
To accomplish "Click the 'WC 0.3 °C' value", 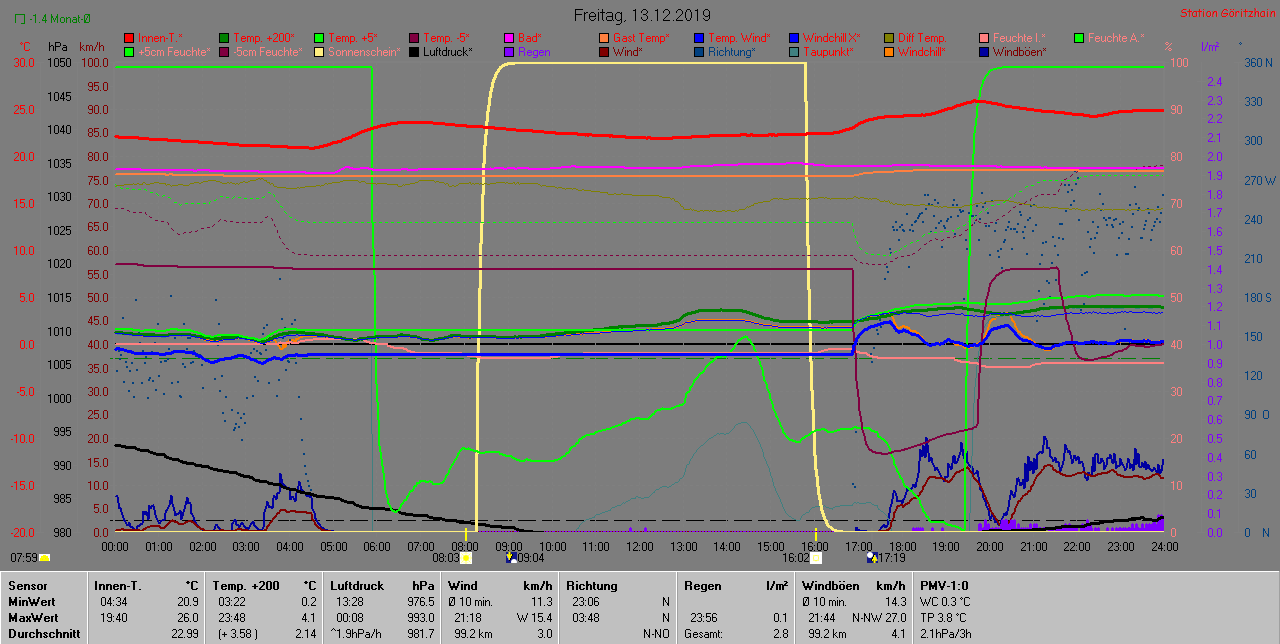I will pyautogui.click(x=946, y=602).
